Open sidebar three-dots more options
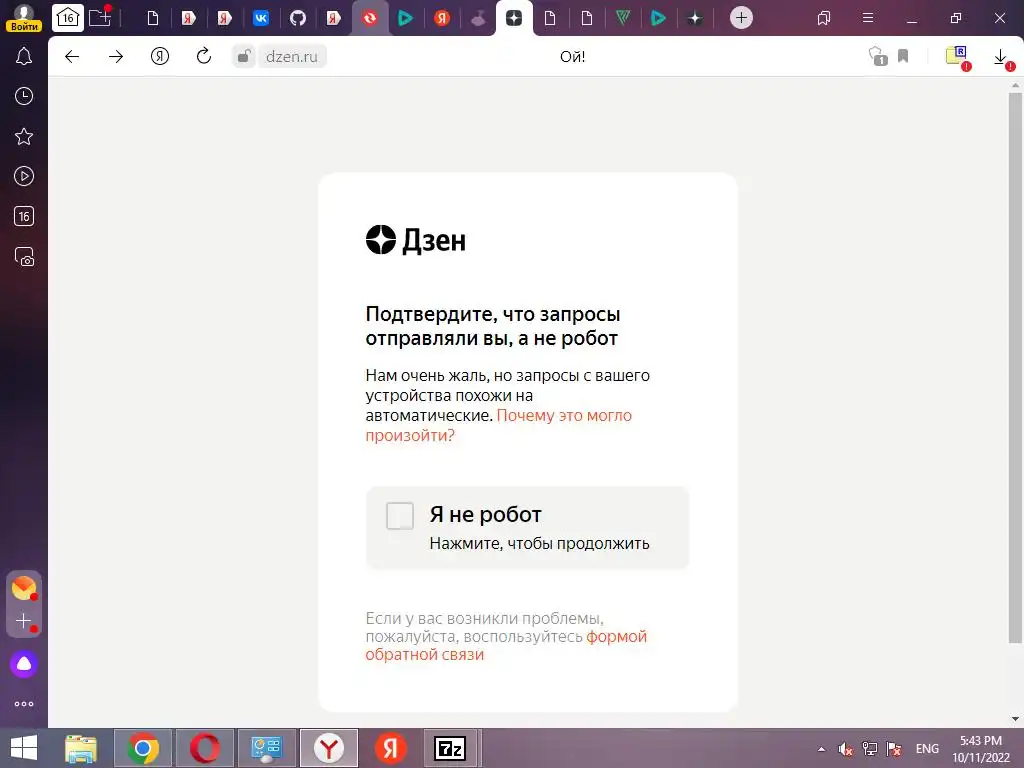This screenshot has height=768, width=1024. coord(24,704)
